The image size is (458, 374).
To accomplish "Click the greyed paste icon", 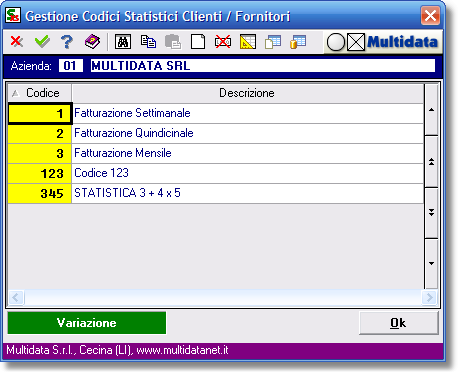I will pyautogui.click(x=173, y=42).
